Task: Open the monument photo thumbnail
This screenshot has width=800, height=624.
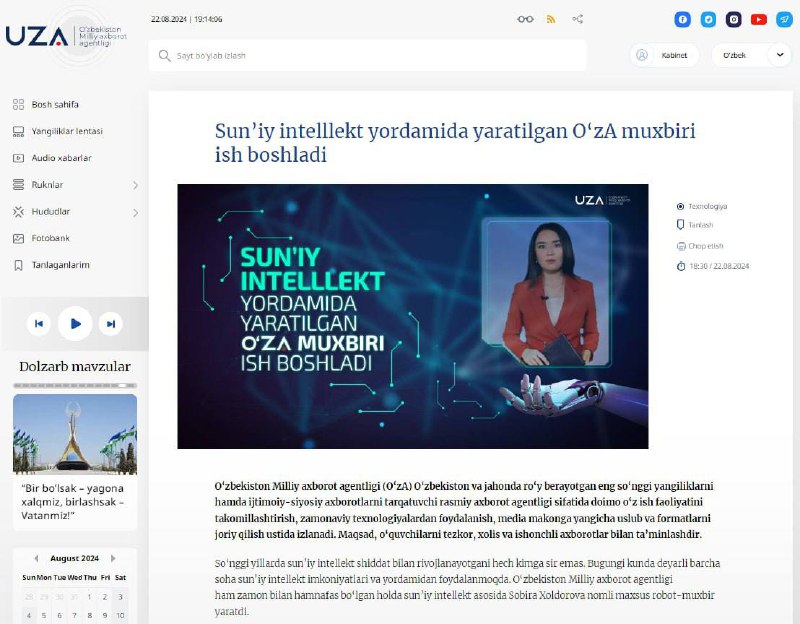Action: pos(75,434)
